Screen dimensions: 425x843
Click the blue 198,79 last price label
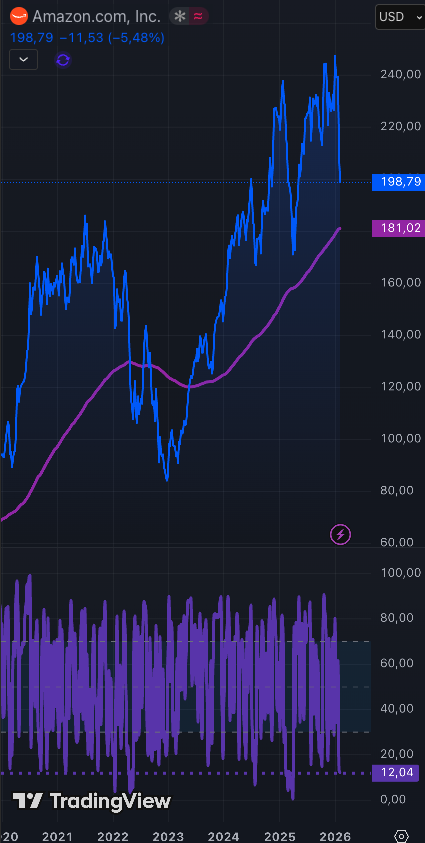[398, 182]
